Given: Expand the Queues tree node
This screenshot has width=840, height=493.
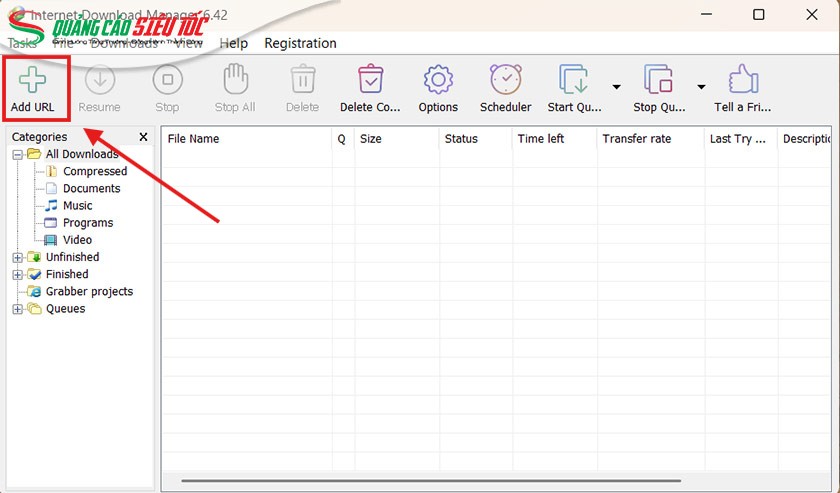Looking at the screenshot, I should pyautogui.click(x=18, y=309).
